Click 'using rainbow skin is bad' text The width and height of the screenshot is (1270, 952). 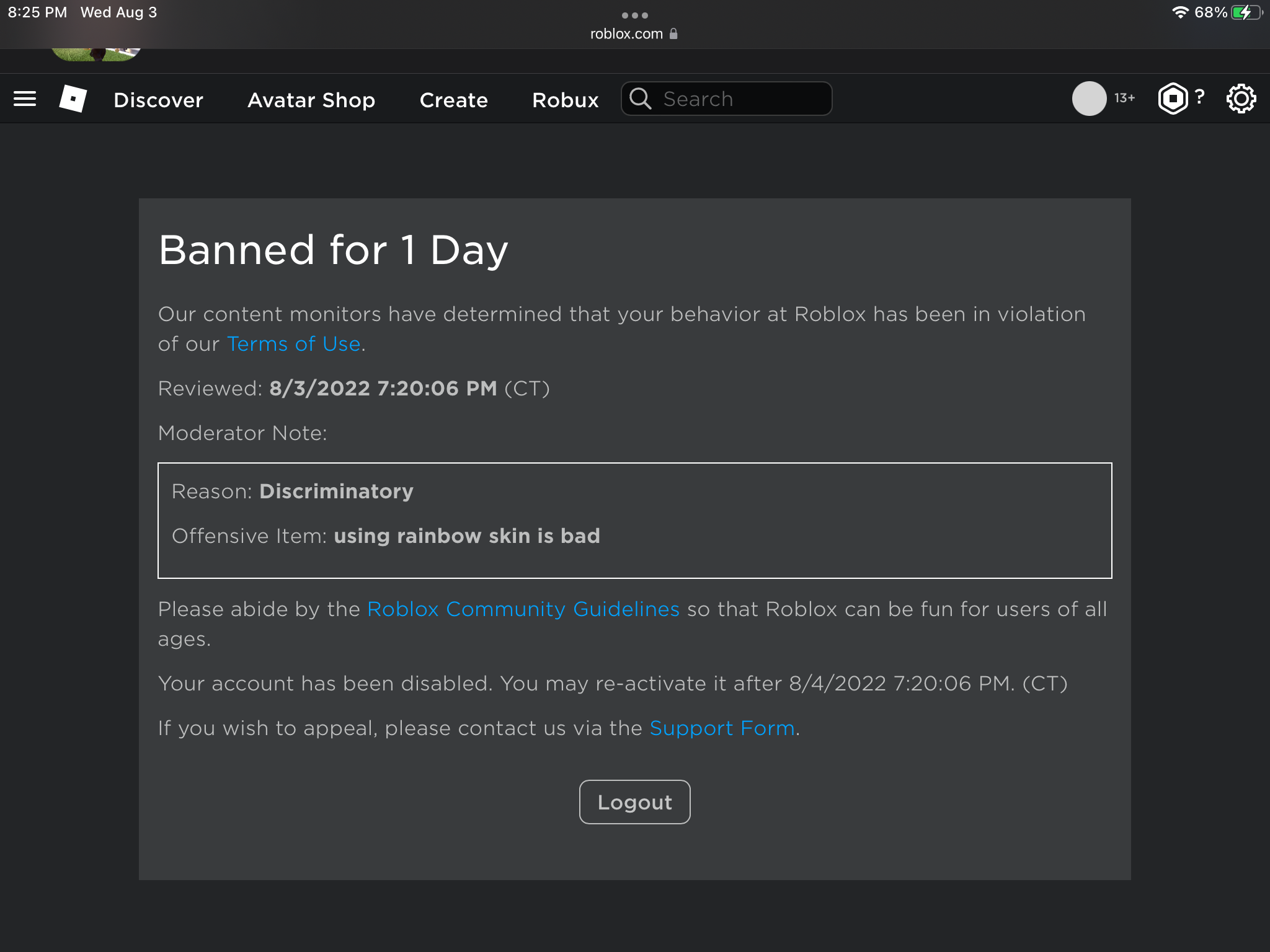coord(467,536)
